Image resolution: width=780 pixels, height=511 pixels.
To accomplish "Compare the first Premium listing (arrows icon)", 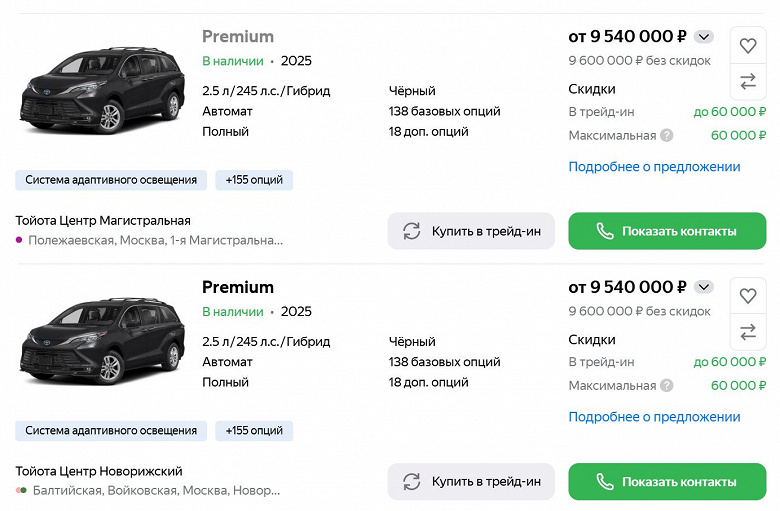I will [x=747, y=82].
